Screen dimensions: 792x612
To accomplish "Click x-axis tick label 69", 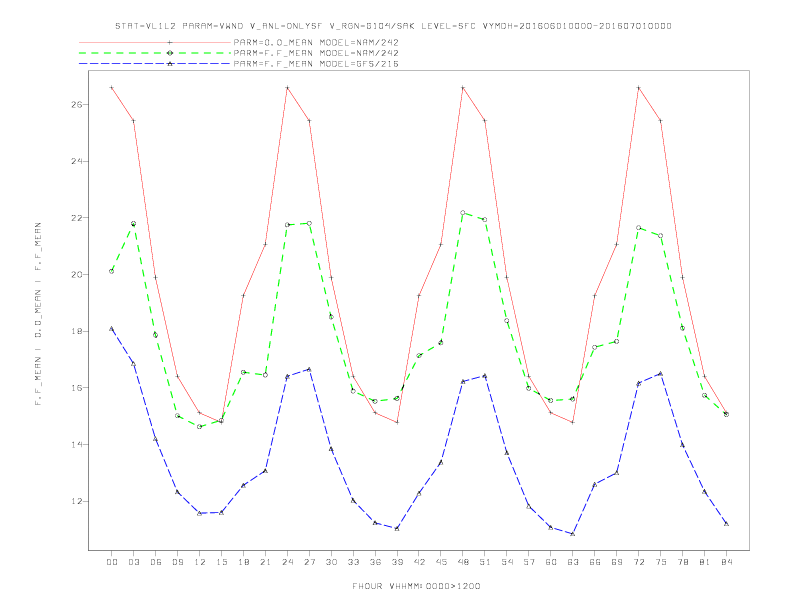I will tap(617, 562).
